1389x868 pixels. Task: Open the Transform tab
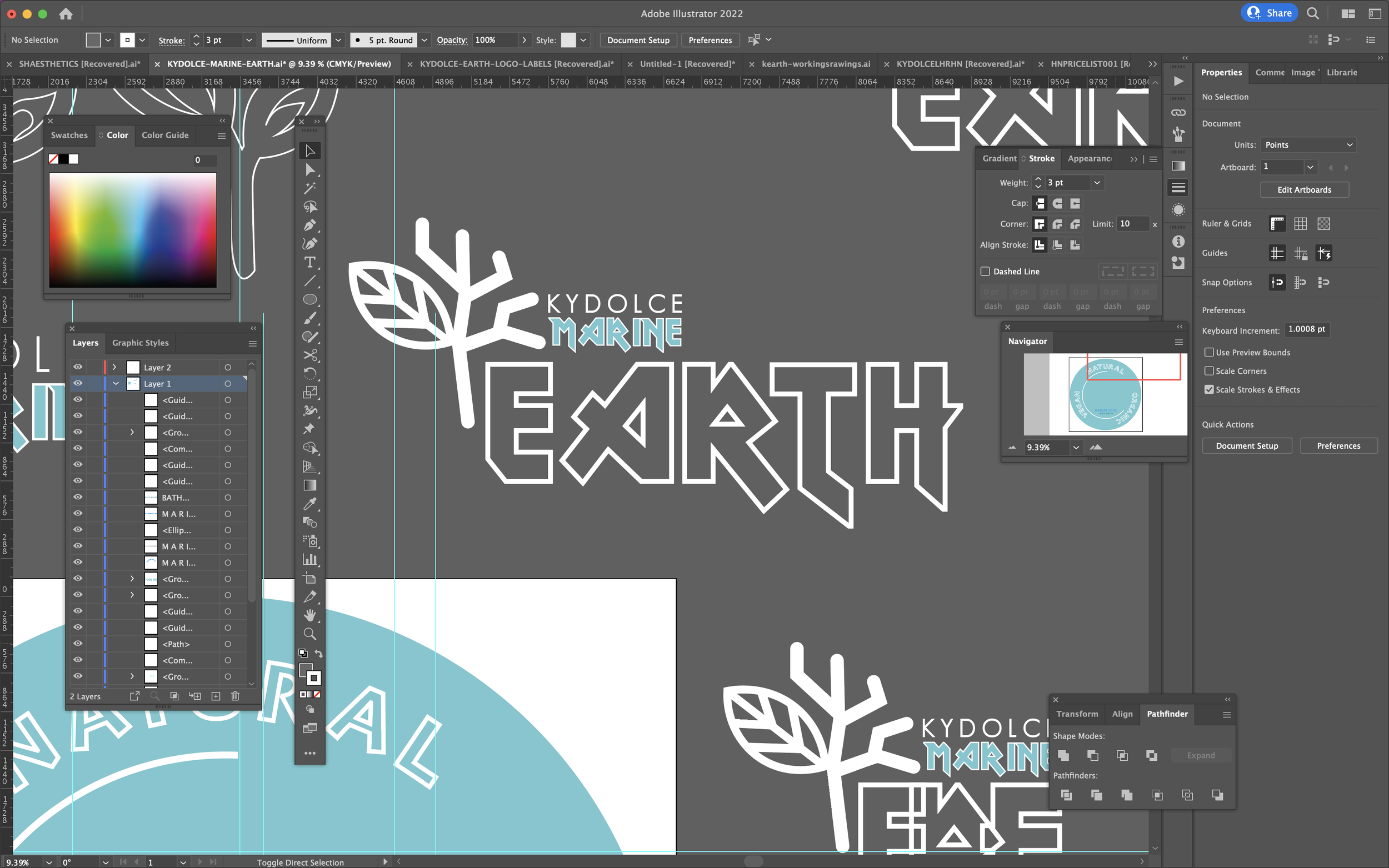1077,714
